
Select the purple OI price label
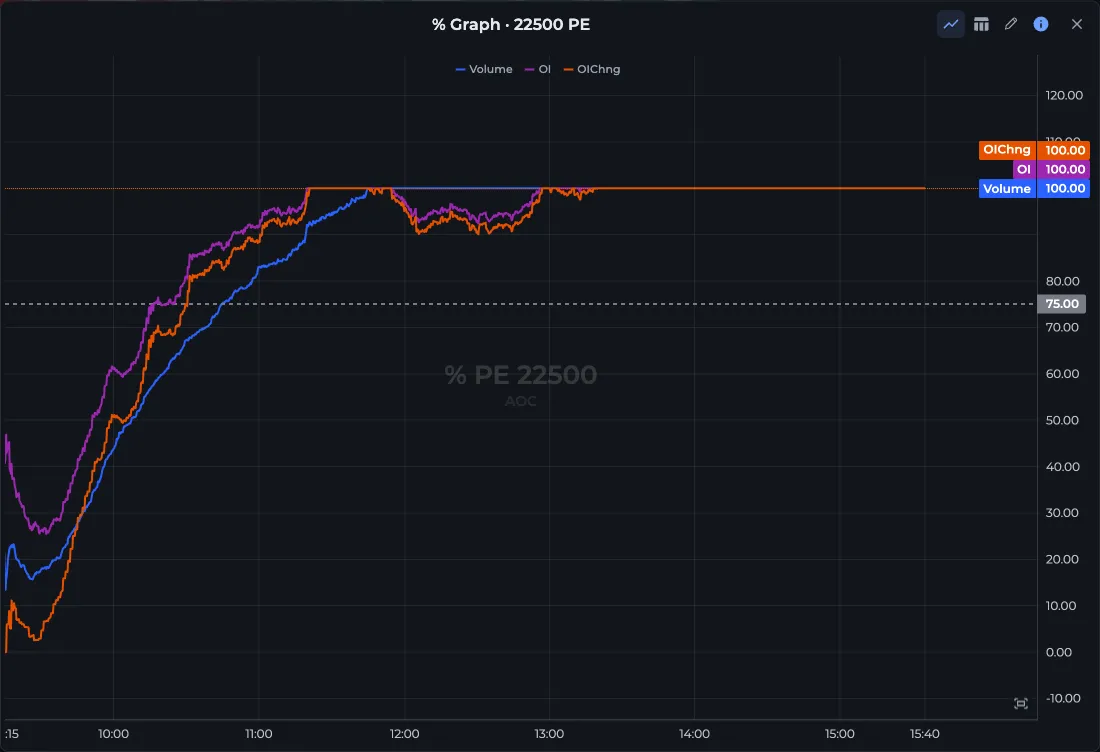click(x=1051, y=169)
